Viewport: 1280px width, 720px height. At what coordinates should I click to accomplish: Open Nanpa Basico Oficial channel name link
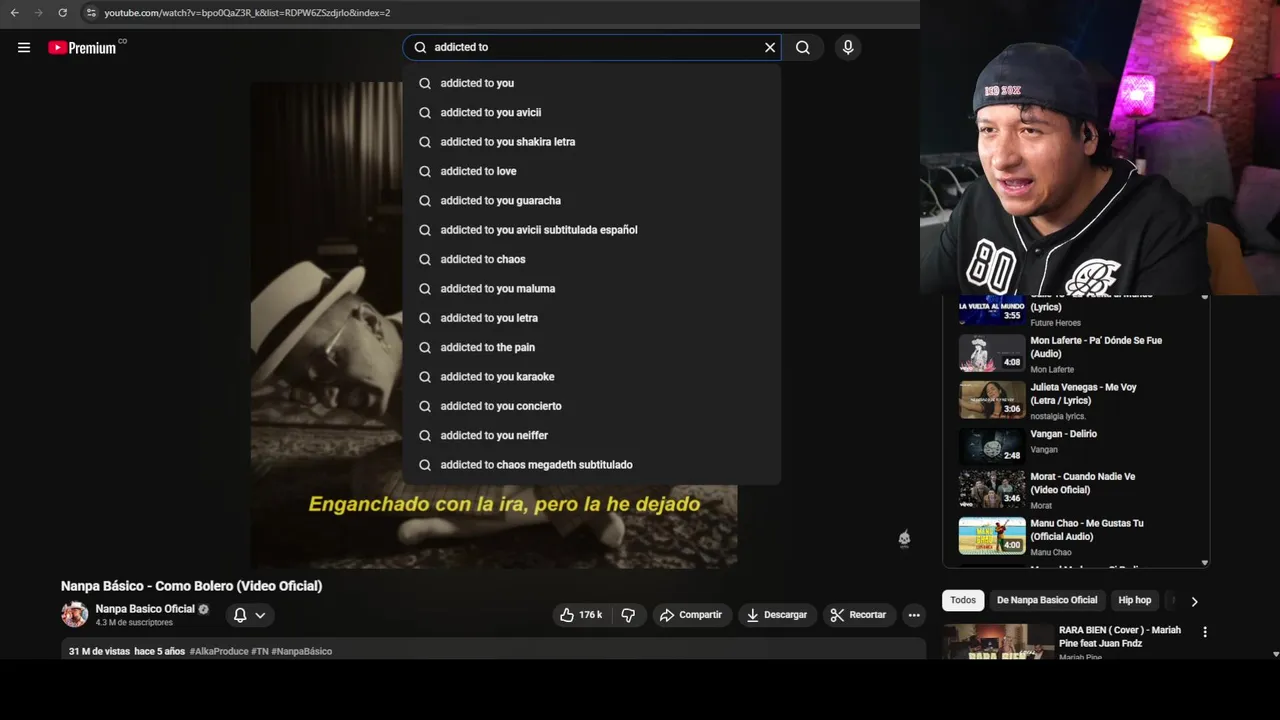(x=145, y=609)
